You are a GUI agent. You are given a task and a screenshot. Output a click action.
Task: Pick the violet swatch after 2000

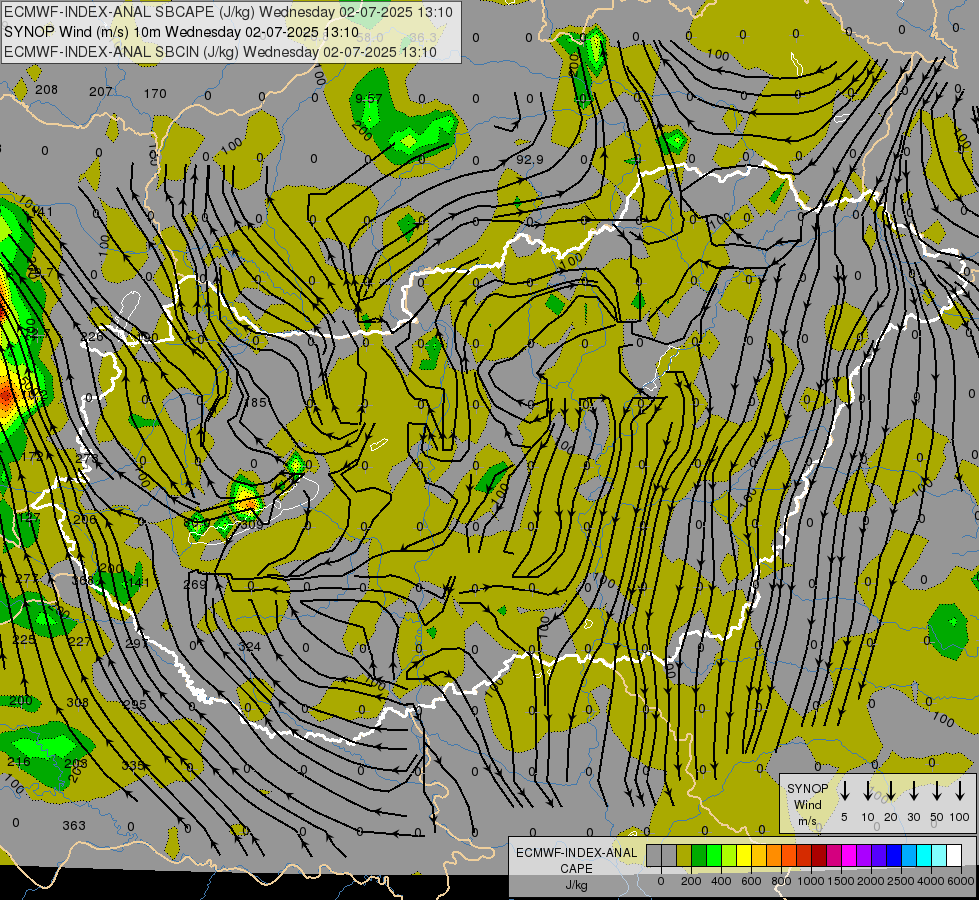(x=878, y=855)
